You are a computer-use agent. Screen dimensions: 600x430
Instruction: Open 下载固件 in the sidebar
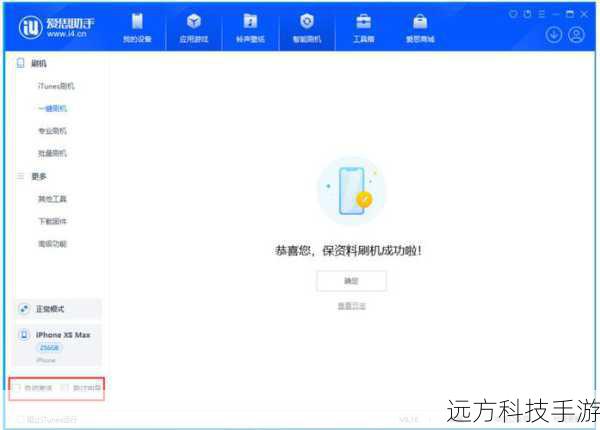click(52, 221)
